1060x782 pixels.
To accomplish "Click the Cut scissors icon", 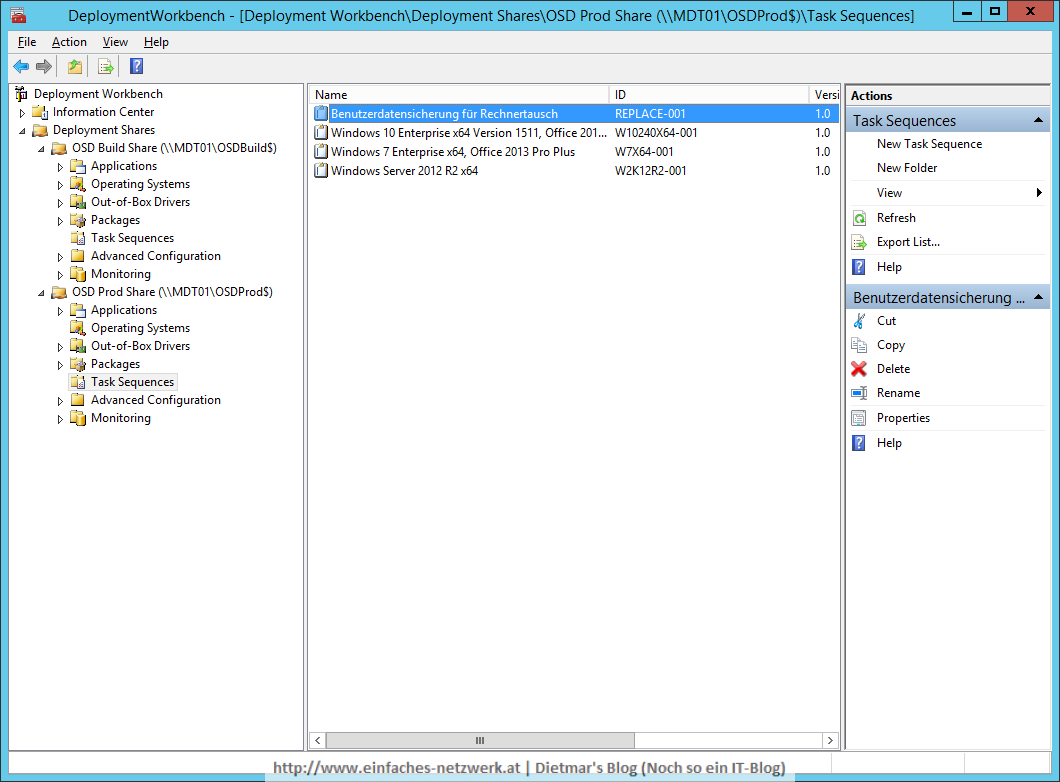I will point(859,321).
